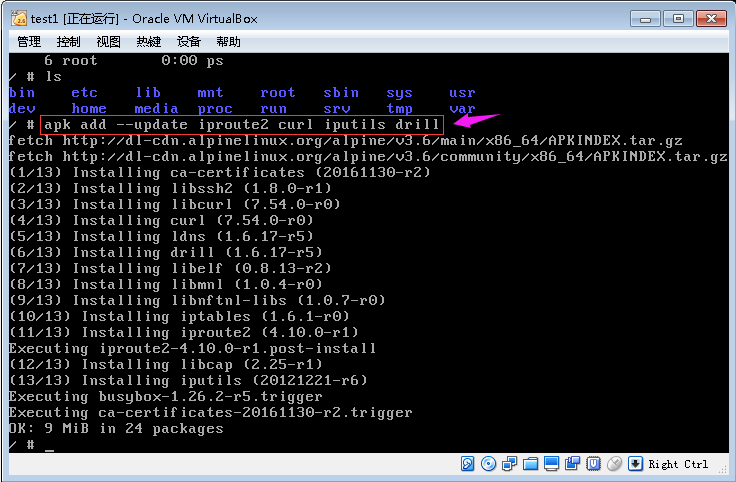The height and width of the screenshot is (482, 736).
Task: Open the network adapters status icon
Action: pyautogui.click(x=509, y=464)
